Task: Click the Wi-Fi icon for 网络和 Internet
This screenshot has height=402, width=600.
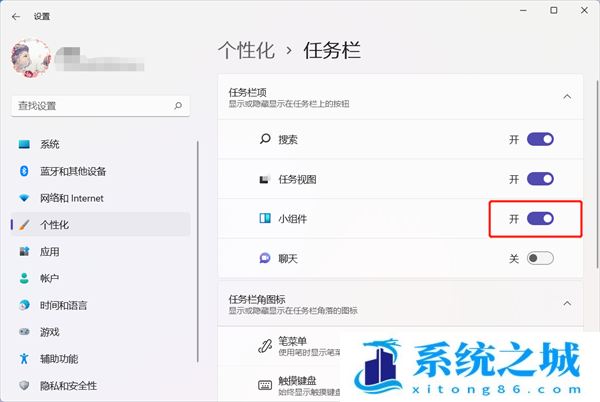Action: tap(24, 198)
